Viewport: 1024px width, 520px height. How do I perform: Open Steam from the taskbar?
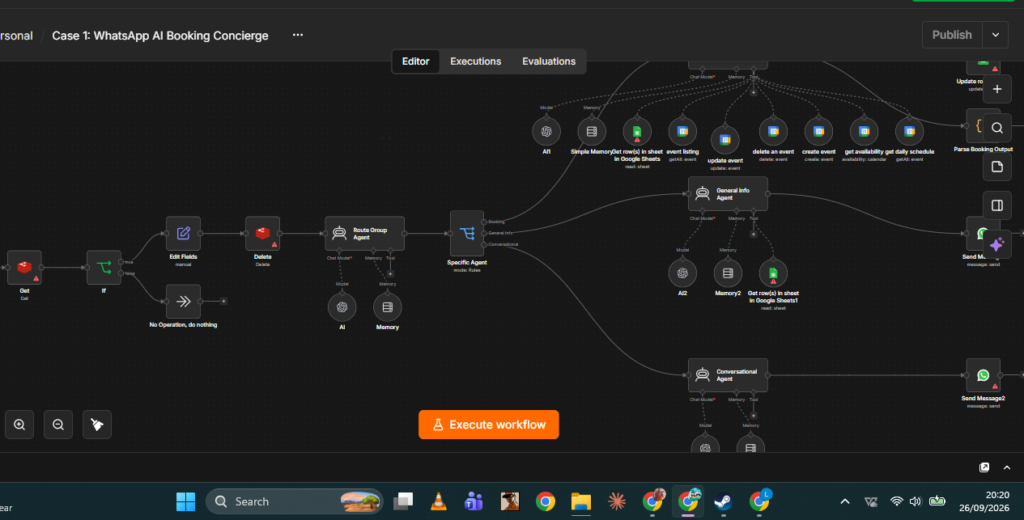723,502
